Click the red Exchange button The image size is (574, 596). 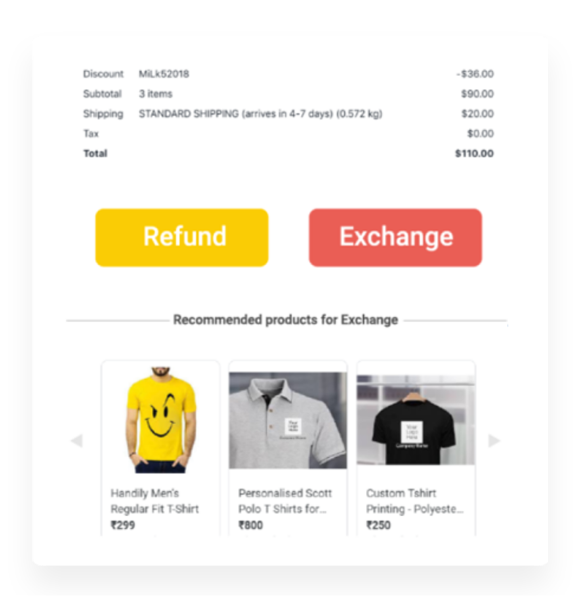(395, 237)
